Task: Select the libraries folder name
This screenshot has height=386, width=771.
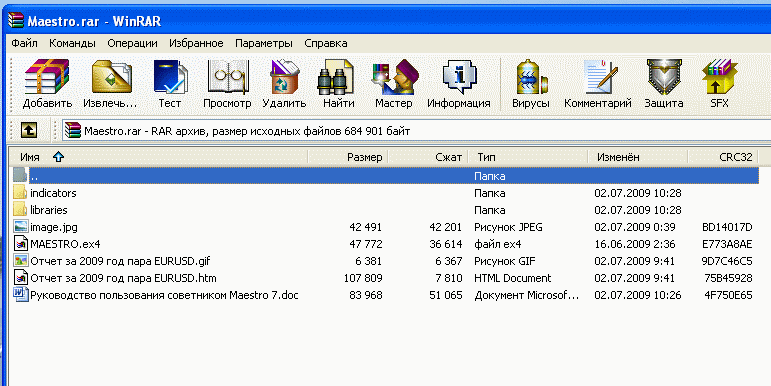Action: tap(49, 210)
